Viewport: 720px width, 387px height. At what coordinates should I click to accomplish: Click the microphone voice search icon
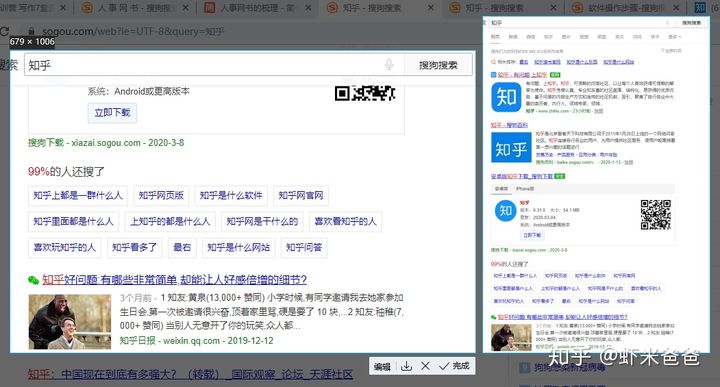point(389,65)
